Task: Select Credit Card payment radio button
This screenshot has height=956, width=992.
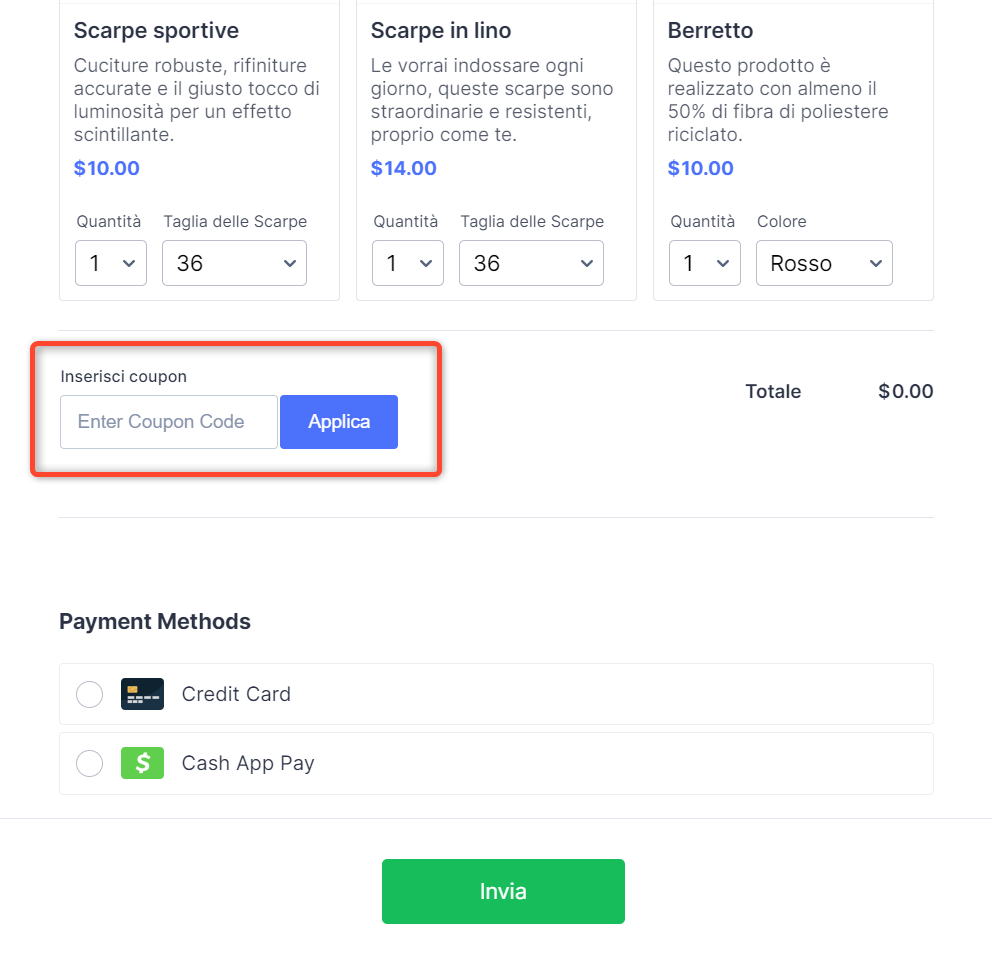Action: pos(90,694)
